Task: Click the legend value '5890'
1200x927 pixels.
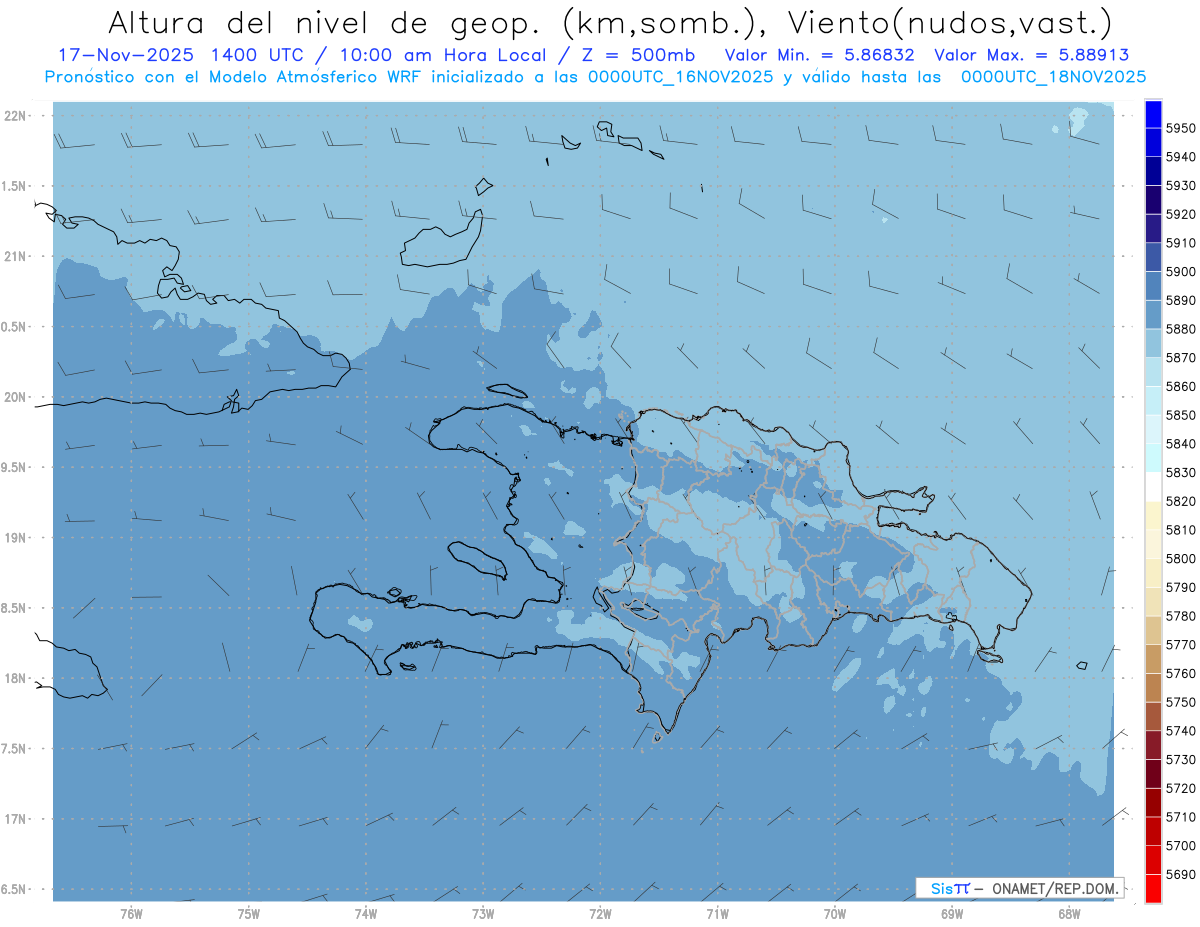Action: click(1181, 300)
